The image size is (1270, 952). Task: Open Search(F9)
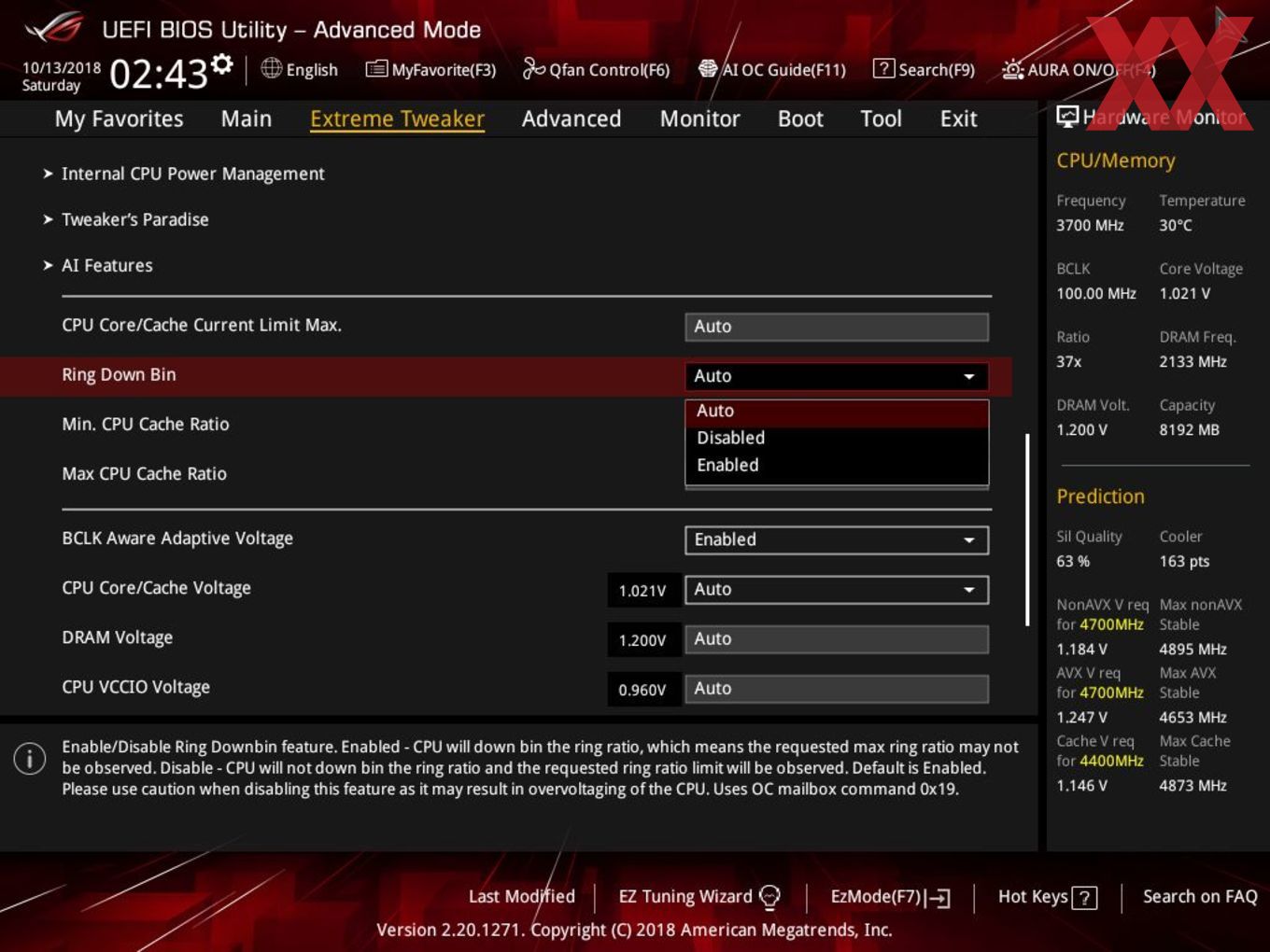pyautogui.click(x=936, y=69)
